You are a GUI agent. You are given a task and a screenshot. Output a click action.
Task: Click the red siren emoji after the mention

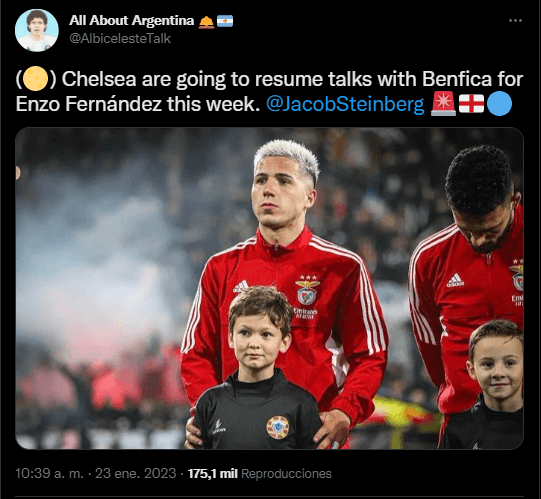click(x=443, y=104)
